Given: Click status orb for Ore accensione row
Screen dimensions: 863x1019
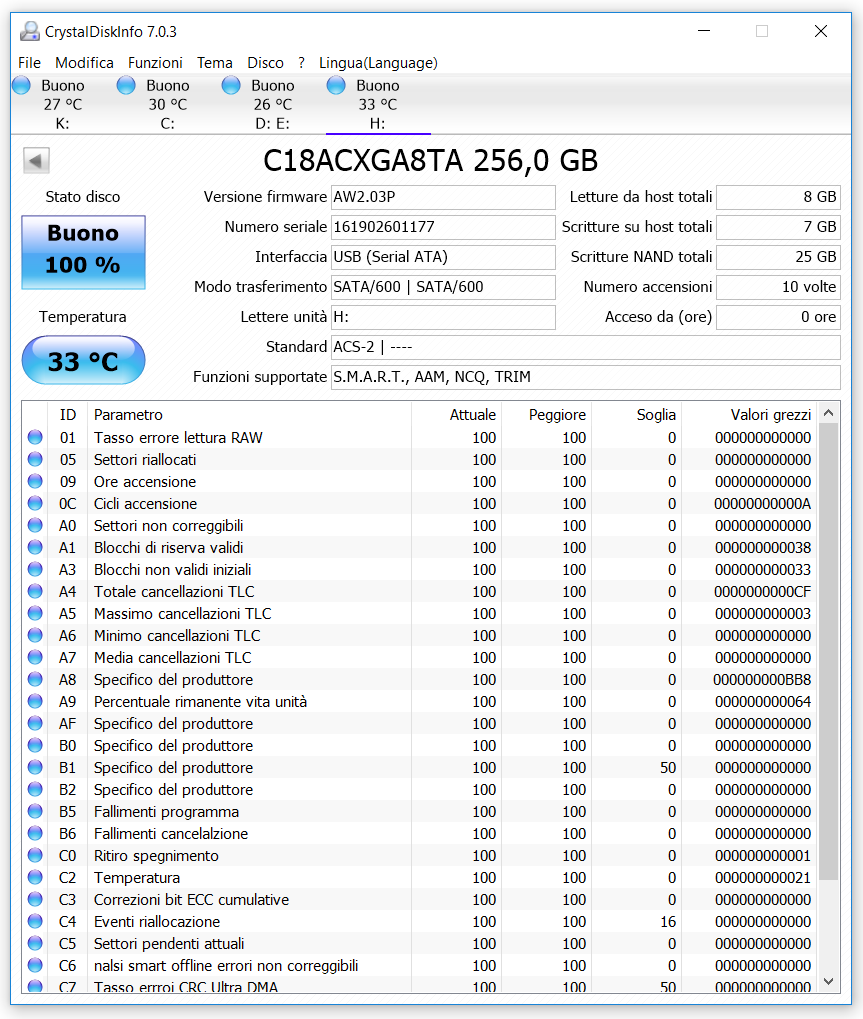Looking at the screenshot, I should pos(35,482).
